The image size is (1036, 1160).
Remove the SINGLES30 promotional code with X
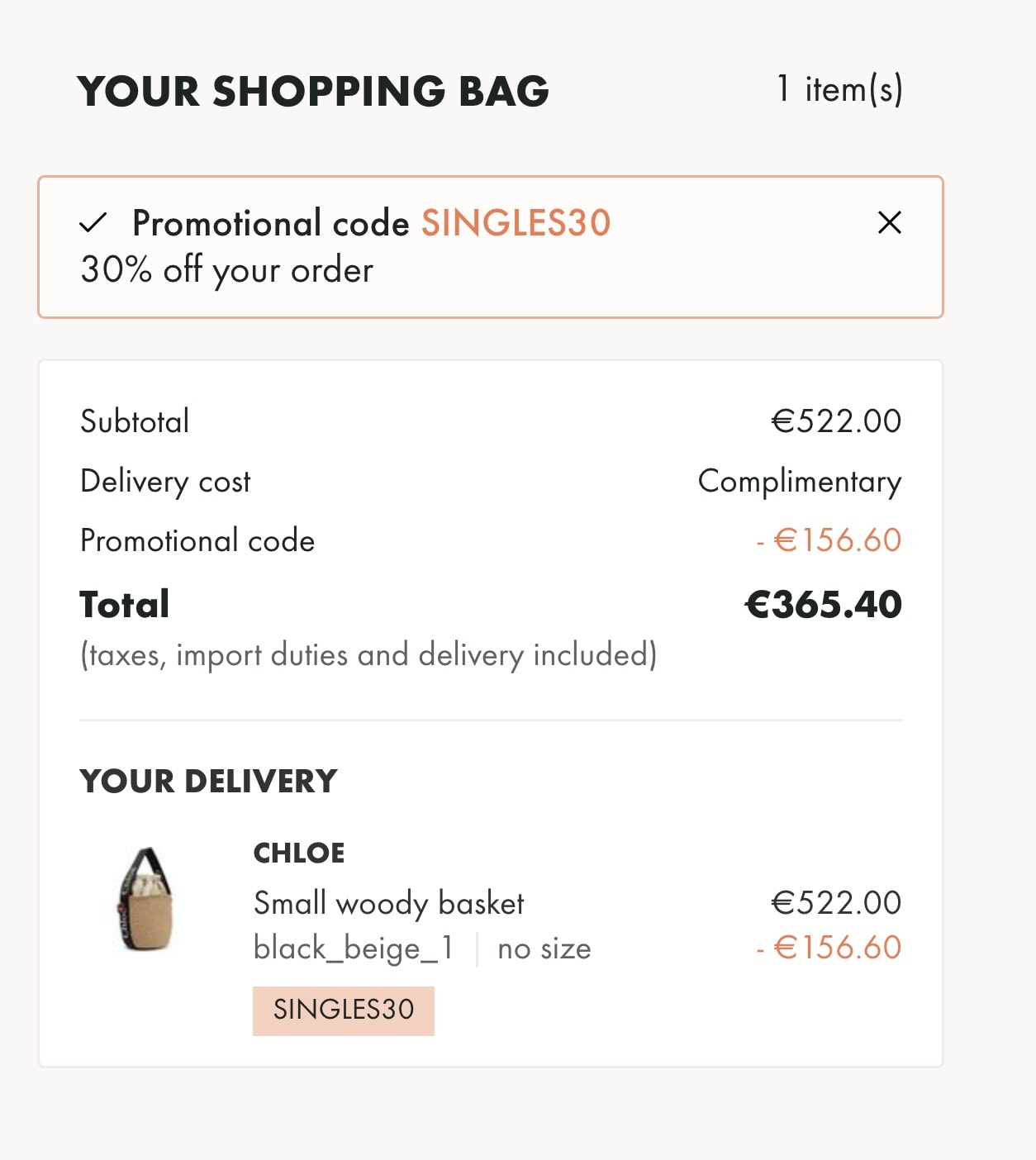coord(889,222)
